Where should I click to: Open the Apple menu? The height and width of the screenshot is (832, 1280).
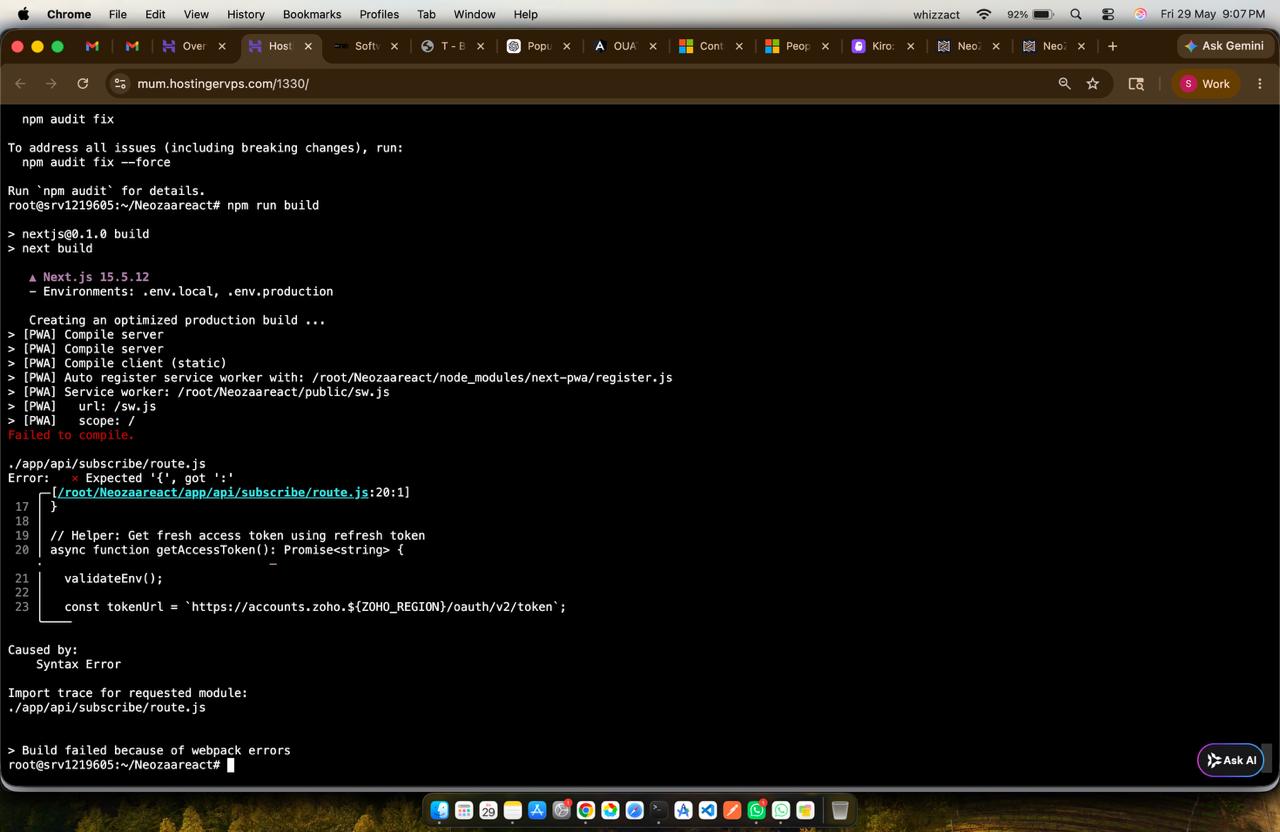coord(24,14)
